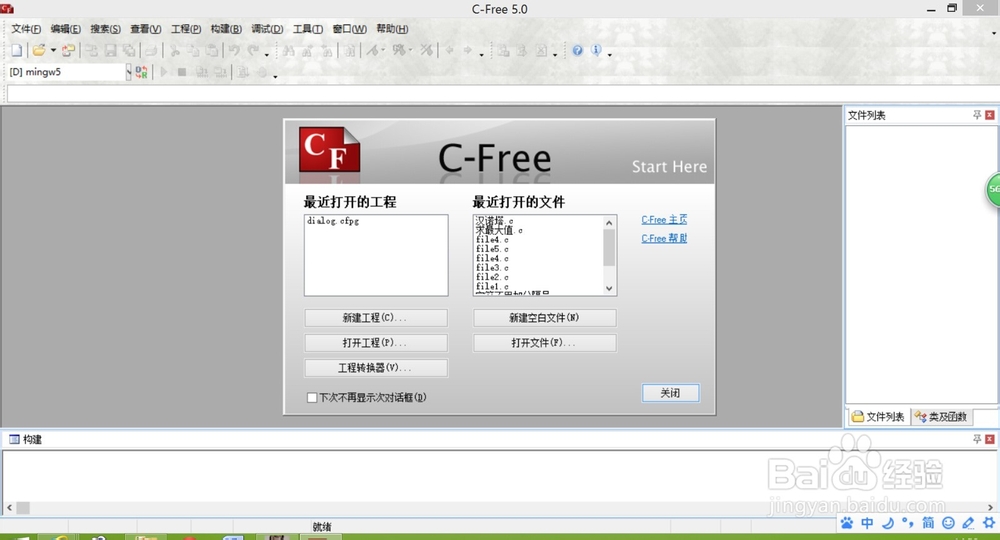Click the recent files scrollbar thumb
Screen dimensions: 1000x540
coord(609,247)
